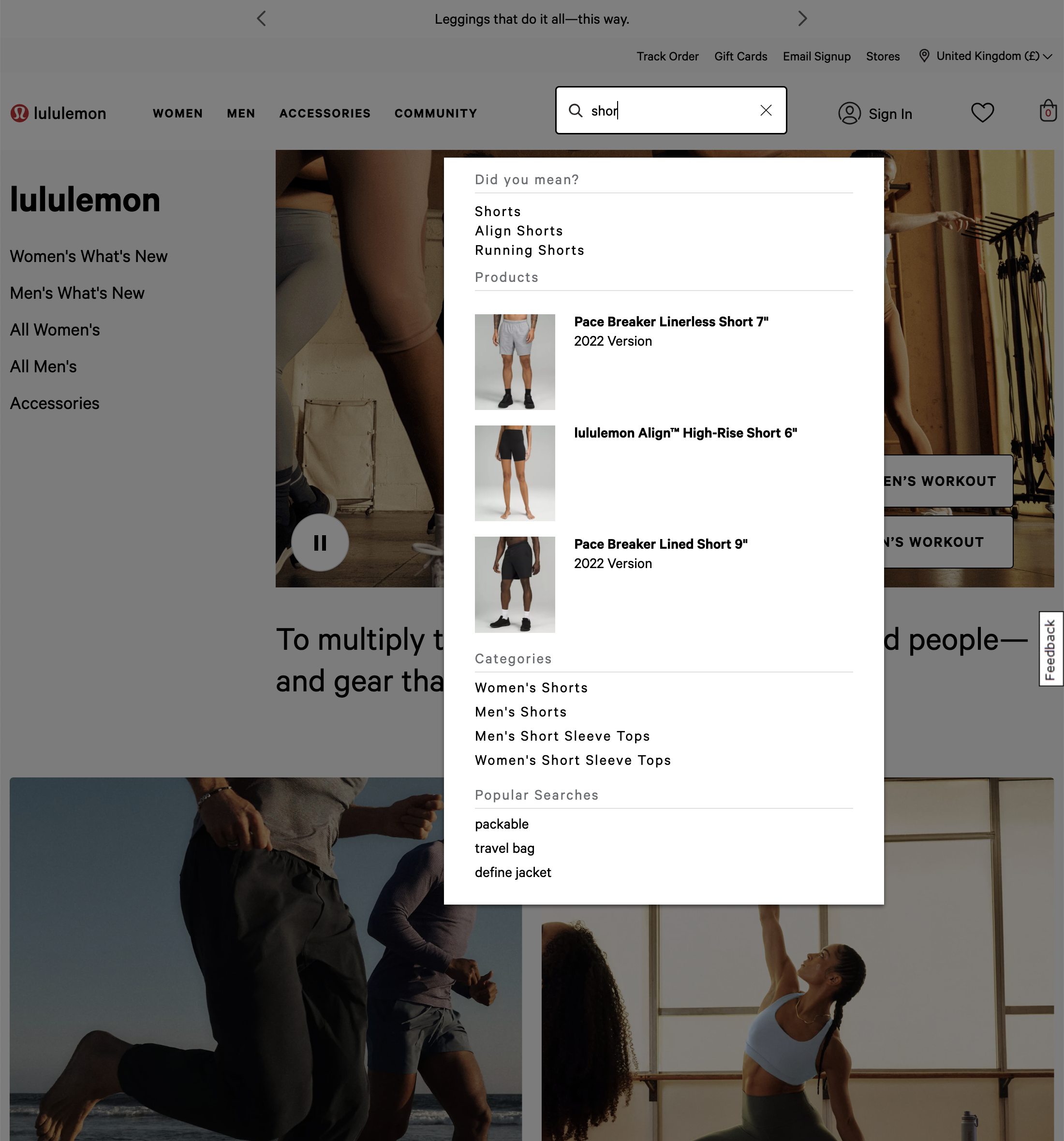Image resolution: width=1064 pixels, height=1141 pixels.
Task: Open the COMMUNITY menu
Action: (435, 114)
